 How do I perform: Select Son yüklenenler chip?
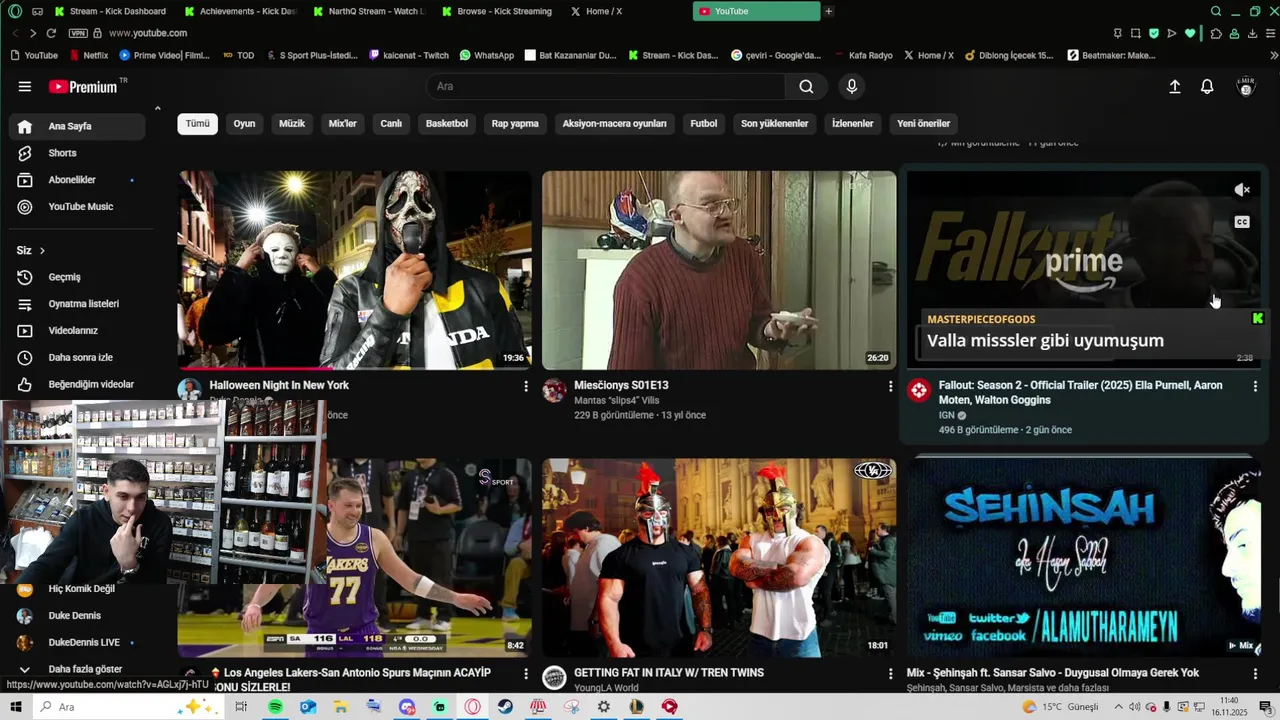click(x=774, y=124)
